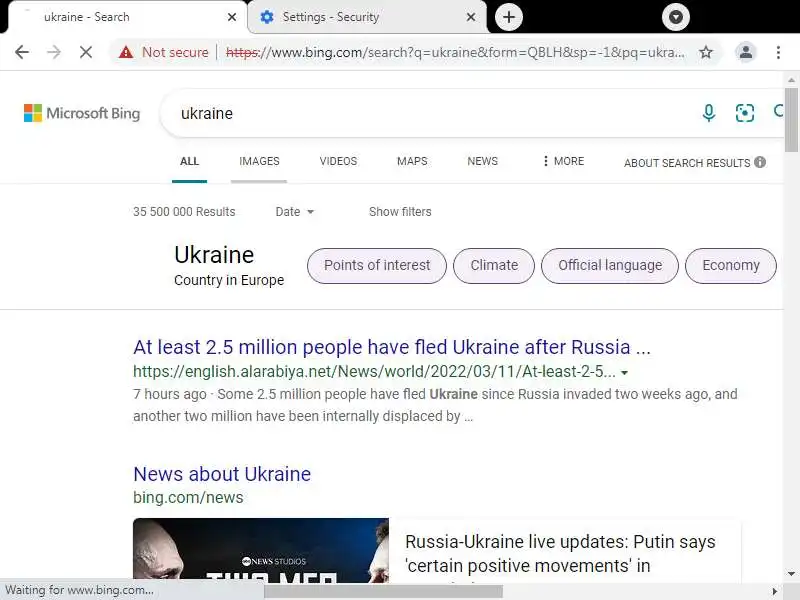Viewport: 800px width, 600px height.
Task: Open Russia-Ukraine live updates news headline
Action: coord(560,554)
